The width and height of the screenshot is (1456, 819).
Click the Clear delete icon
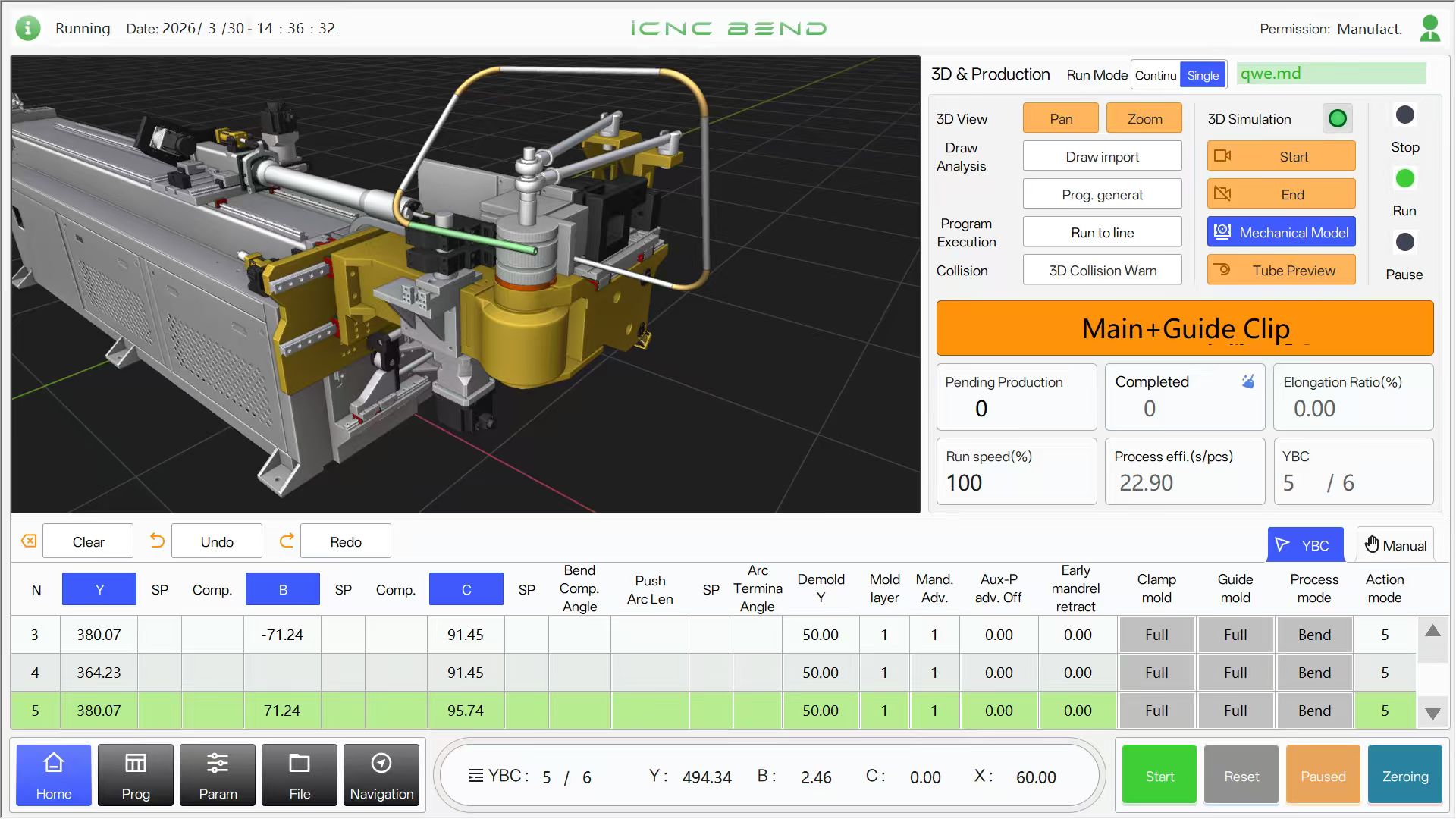pyautogui.click(x=29, y=541)
